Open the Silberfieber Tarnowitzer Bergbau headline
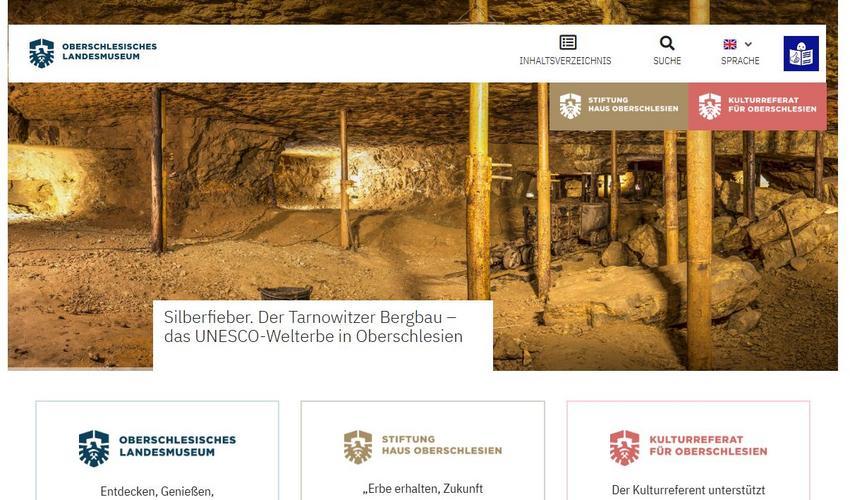Viewport: 850px width, 500px height. (313, 326)
